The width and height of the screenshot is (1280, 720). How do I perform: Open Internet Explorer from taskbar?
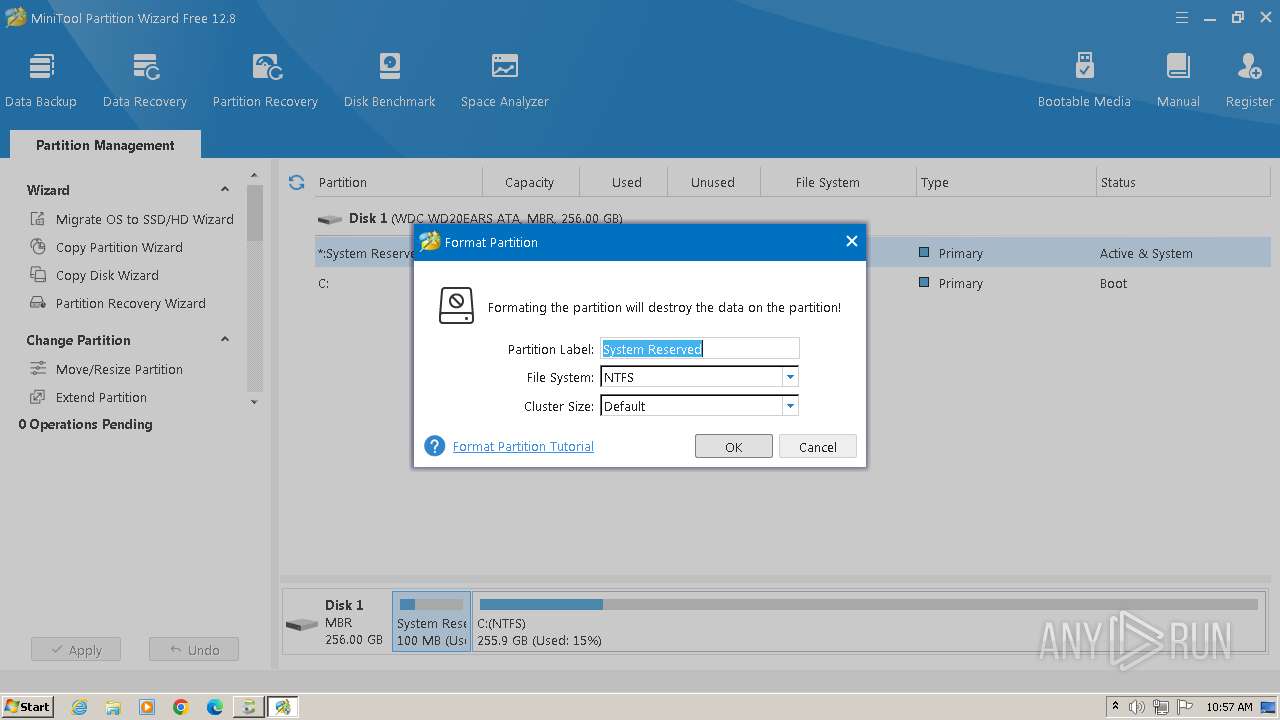(79, 707)
